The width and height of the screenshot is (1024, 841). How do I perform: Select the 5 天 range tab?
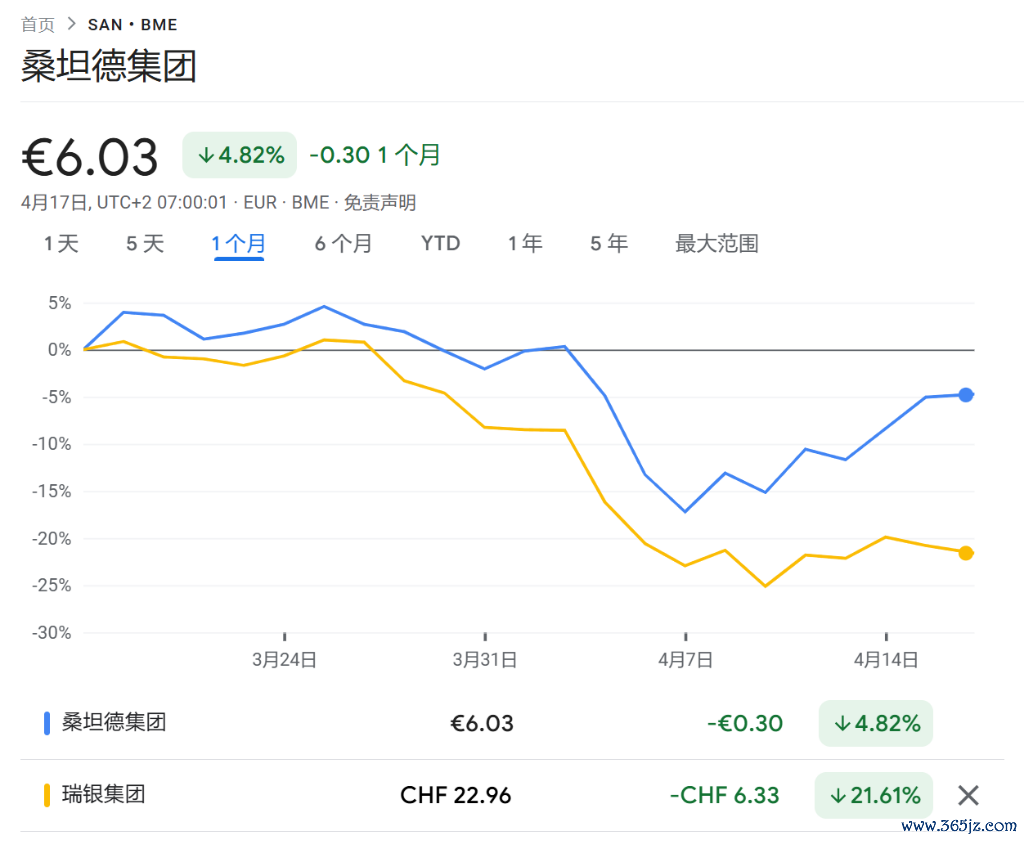tap(145, 244)
